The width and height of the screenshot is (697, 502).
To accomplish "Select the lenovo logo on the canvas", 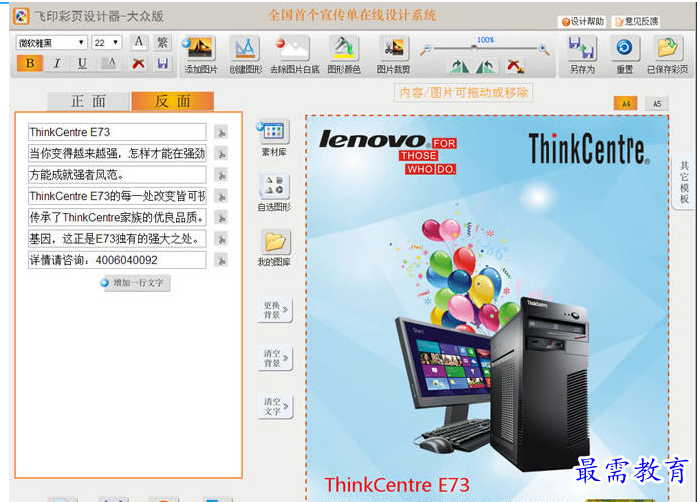I will coord(388,151).
